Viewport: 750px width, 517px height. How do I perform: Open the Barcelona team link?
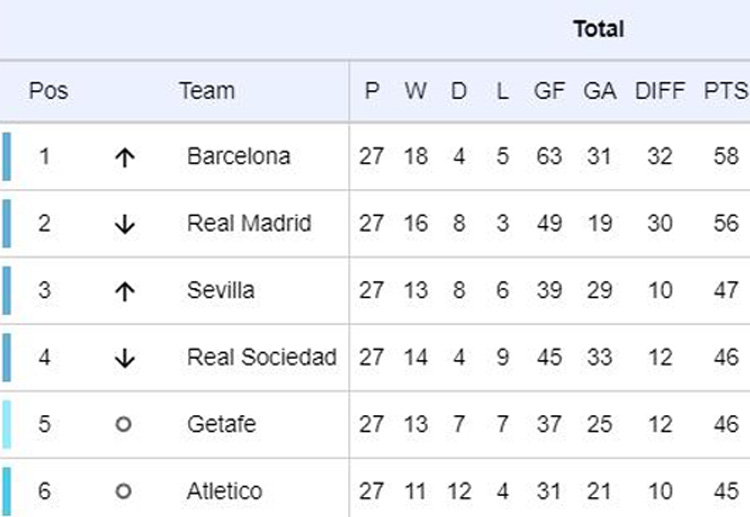tap(238, 156)
